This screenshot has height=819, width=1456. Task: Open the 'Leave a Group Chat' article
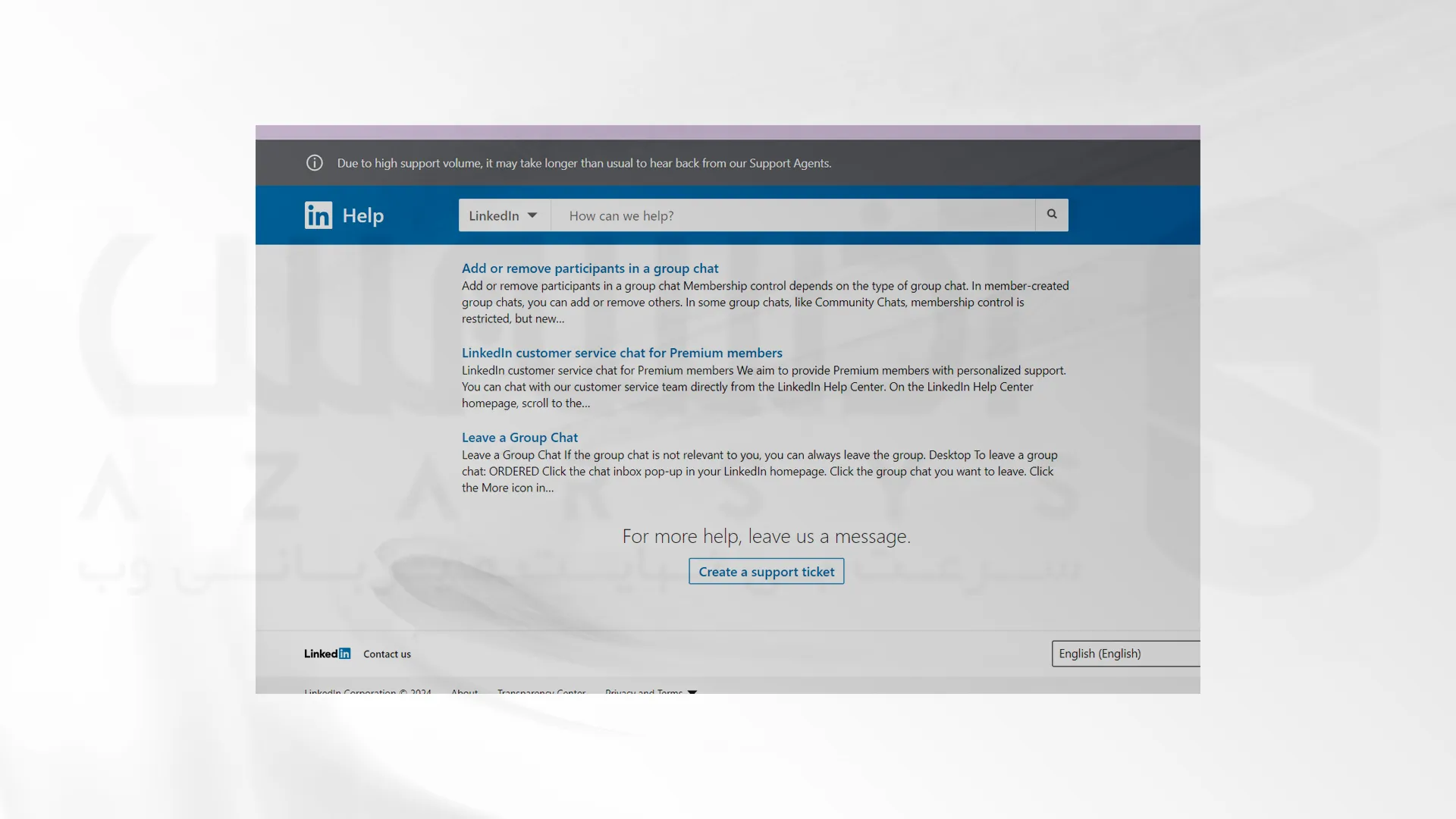[519, 438]
